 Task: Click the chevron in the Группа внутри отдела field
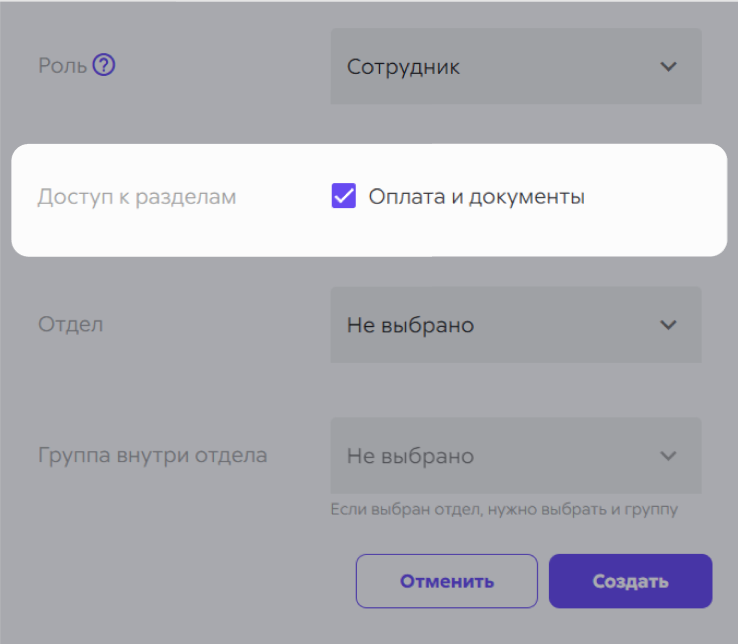(x=668, y=456)
